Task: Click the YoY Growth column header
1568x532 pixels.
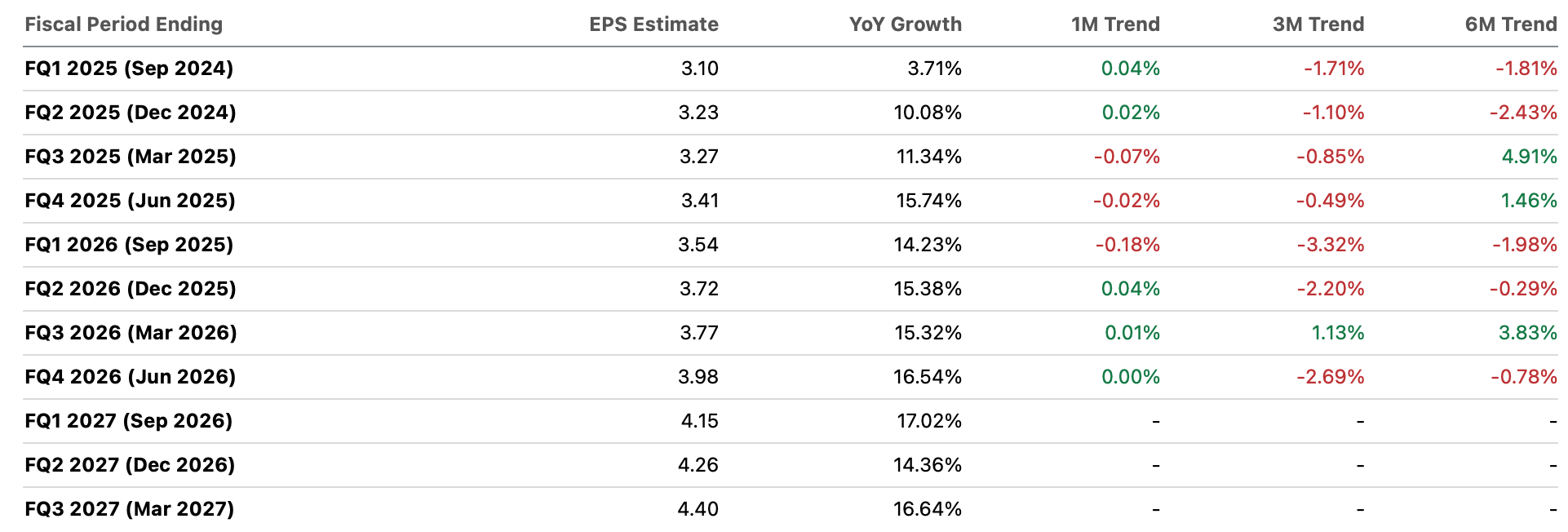Action: tap(905, 24)
